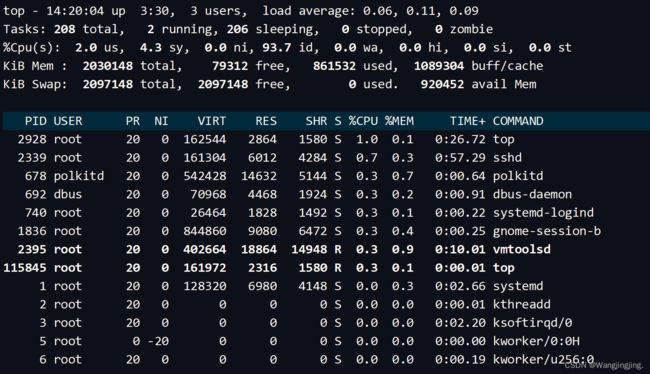The width and height of the screenshot is (650, 374).
Task: Click the systemd-logind process name
Action: [543, 213]
